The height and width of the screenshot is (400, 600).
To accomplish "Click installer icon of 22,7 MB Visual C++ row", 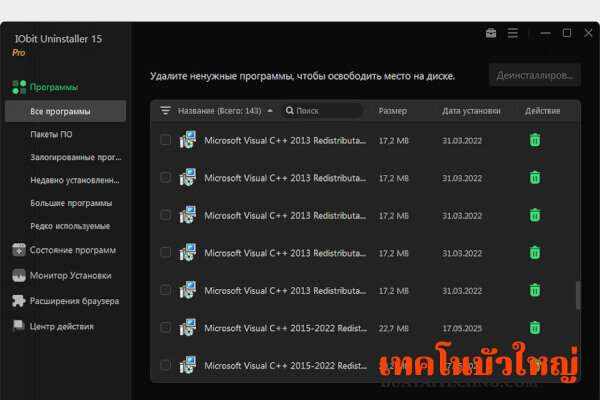I will [x=188, y=327].
